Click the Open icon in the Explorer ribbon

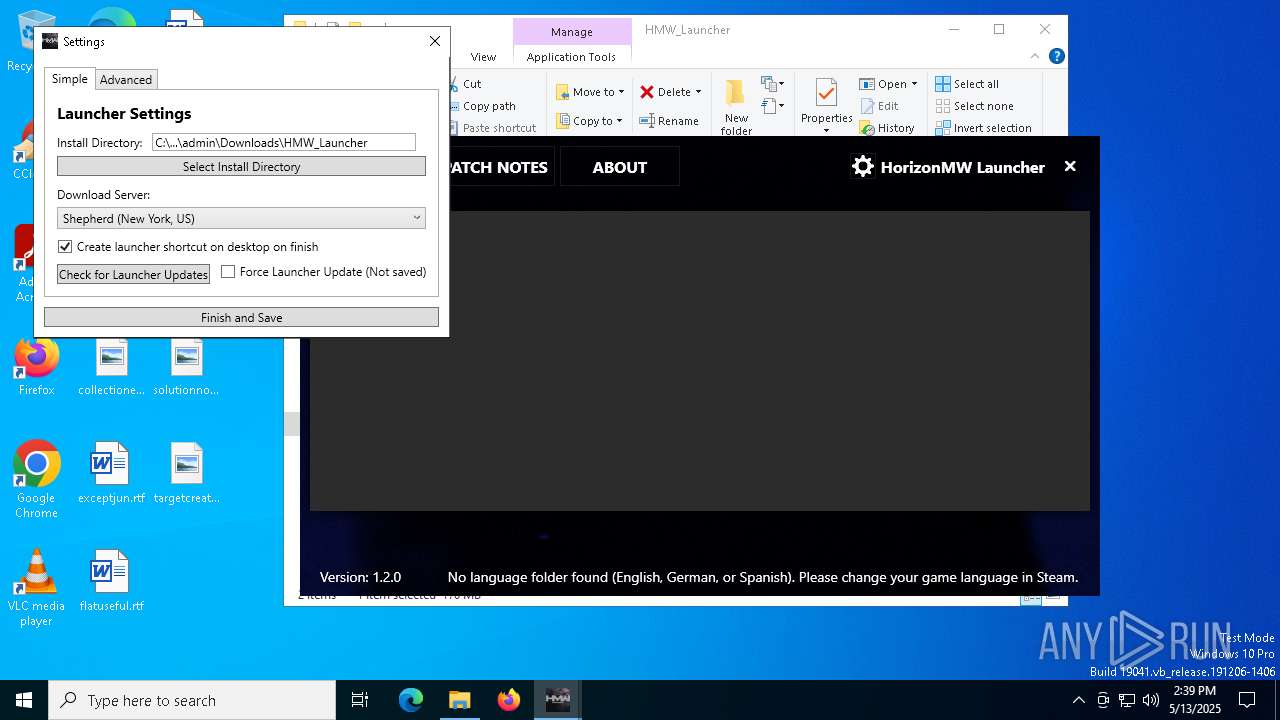tap(867, 84)
